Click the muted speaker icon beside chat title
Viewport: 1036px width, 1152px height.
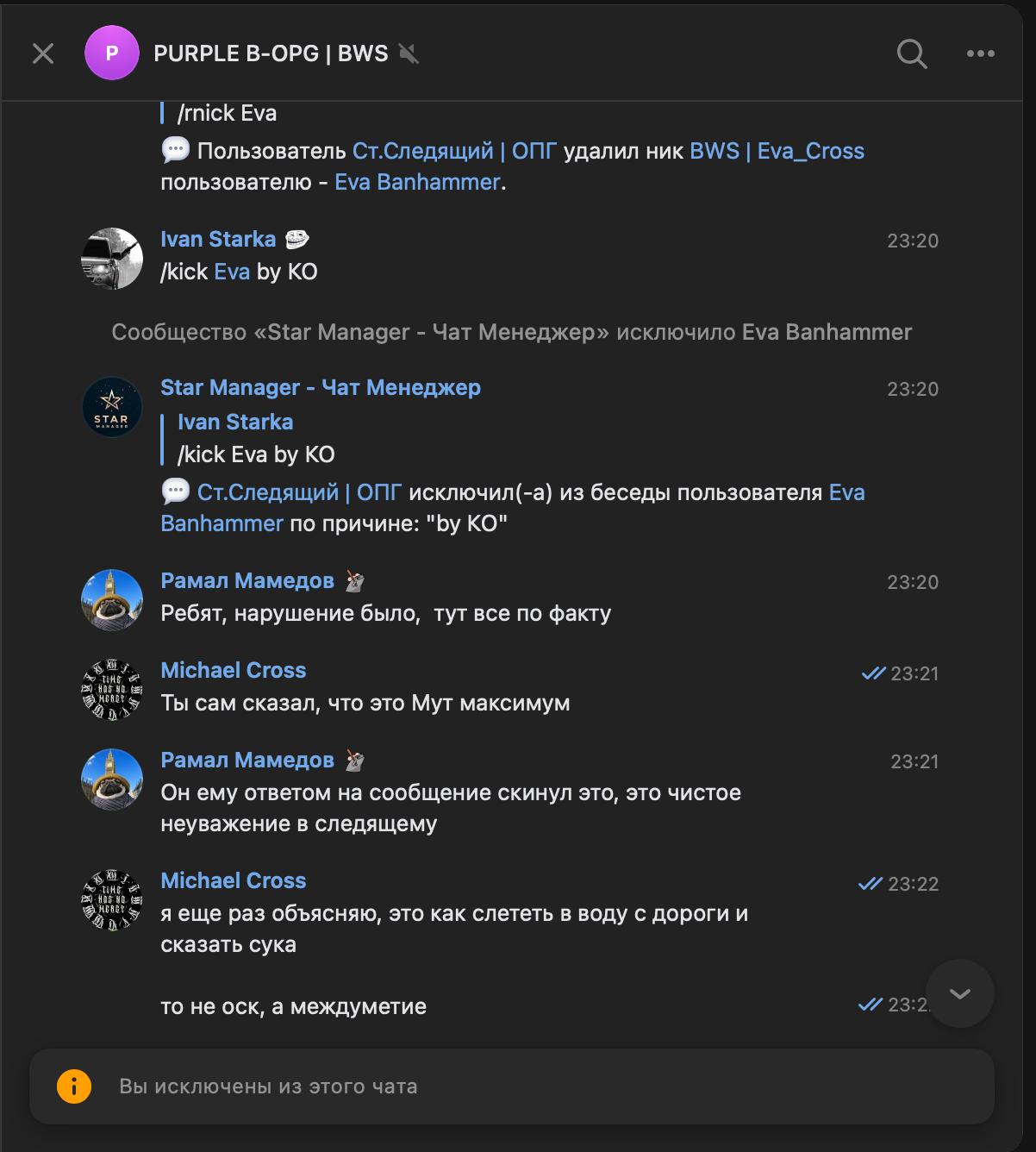(409, 53)
